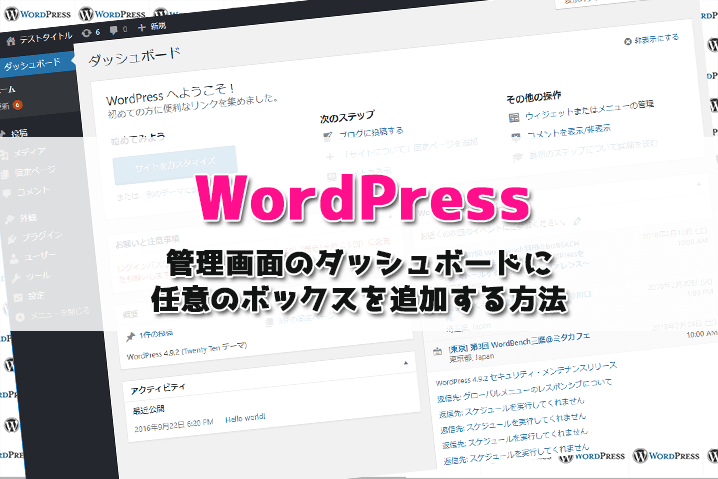Click the home icon beside テストタイトル
This screenshot has height=479, width=718.
11,42
